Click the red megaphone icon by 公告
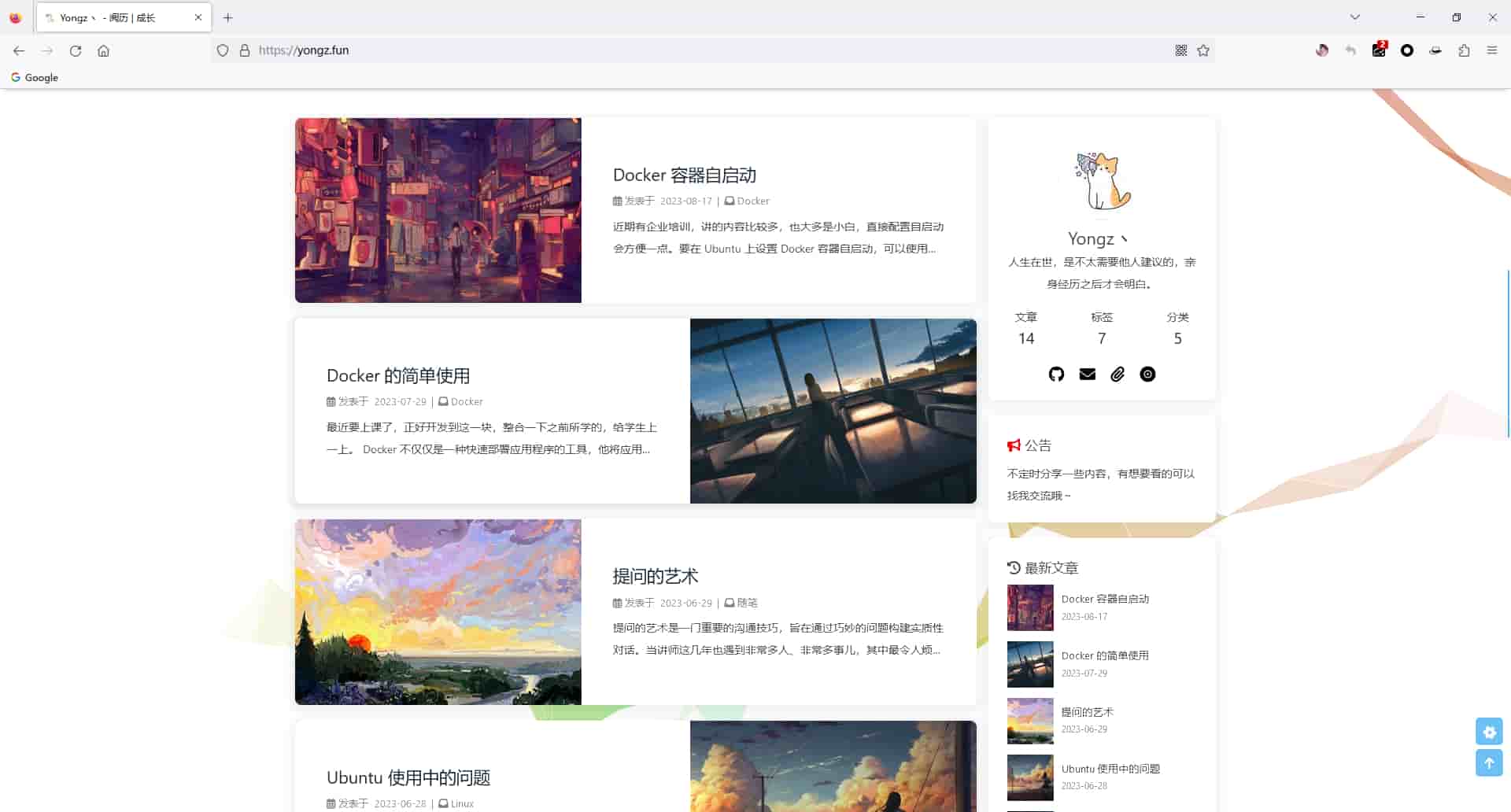 click(x=1014, y=445)
